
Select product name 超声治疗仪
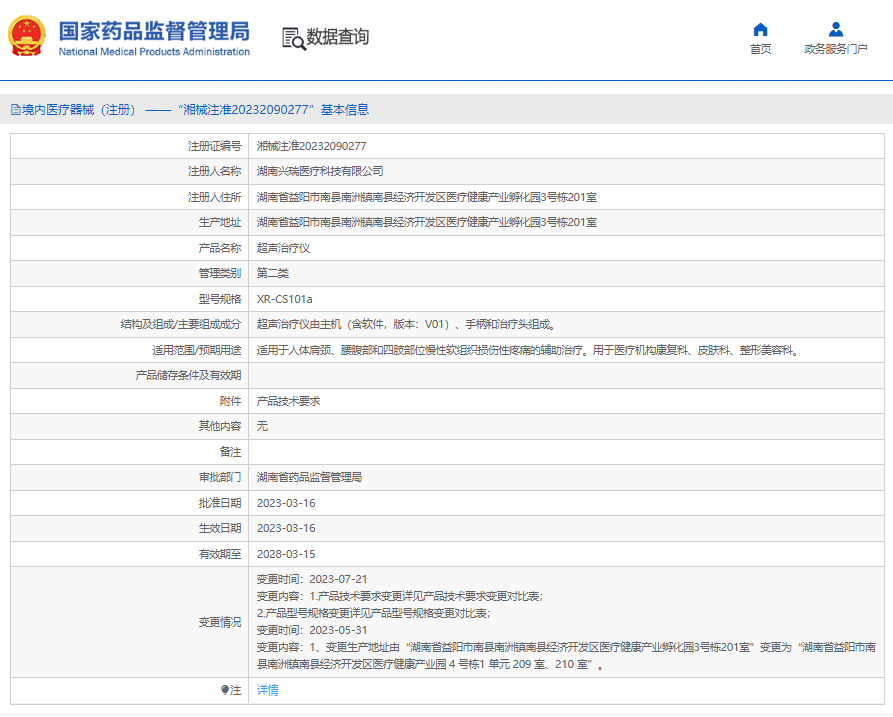tap(283, 248)
